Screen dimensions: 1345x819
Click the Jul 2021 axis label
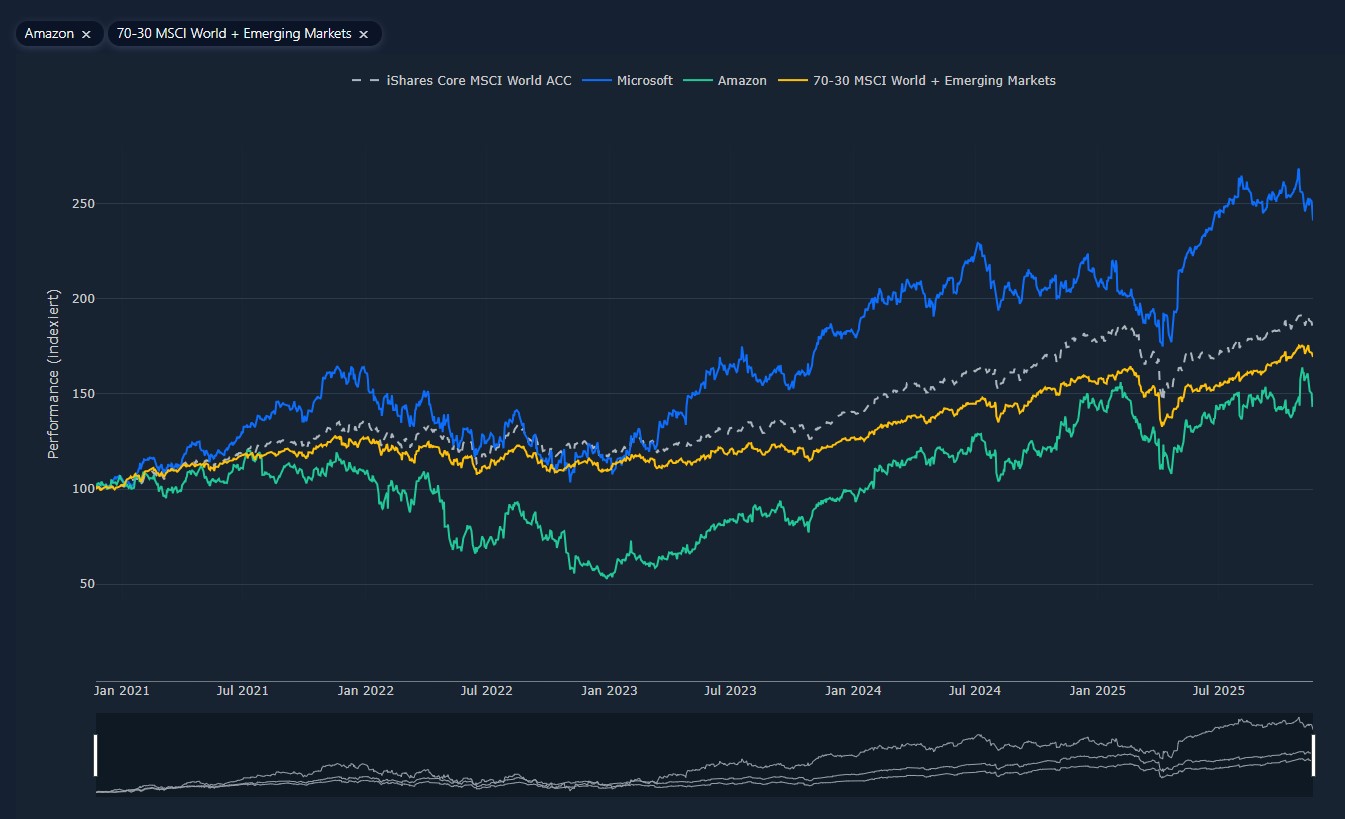[x=243, y=691]
